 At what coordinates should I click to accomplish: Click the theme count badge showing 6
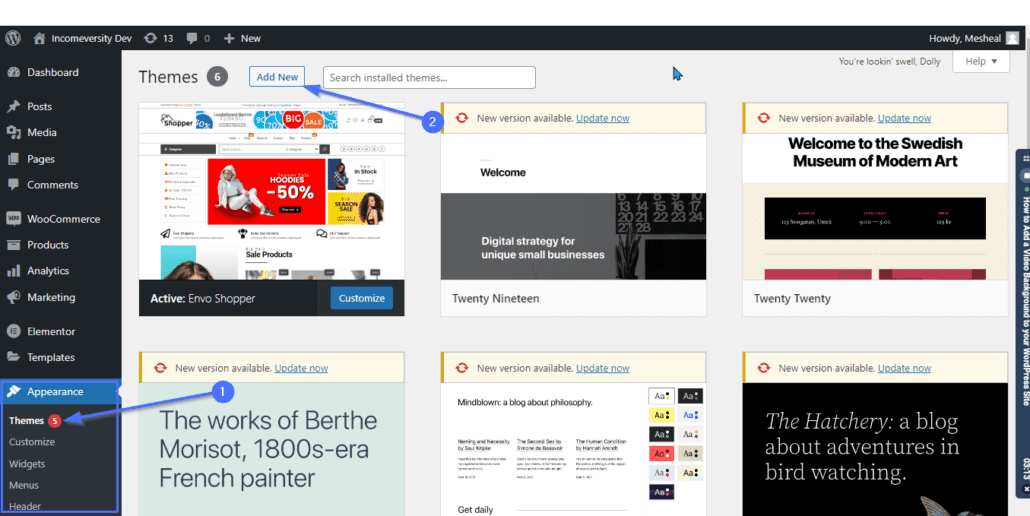coord(217,77)
